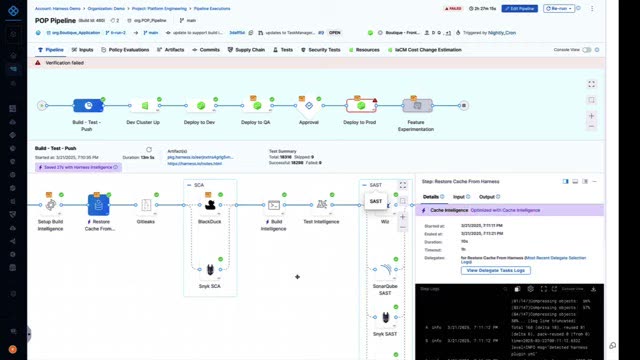This screenshot has height=360, width=640.
Task: Click the Restore Cache From Harness step
Action: point(98,205)
